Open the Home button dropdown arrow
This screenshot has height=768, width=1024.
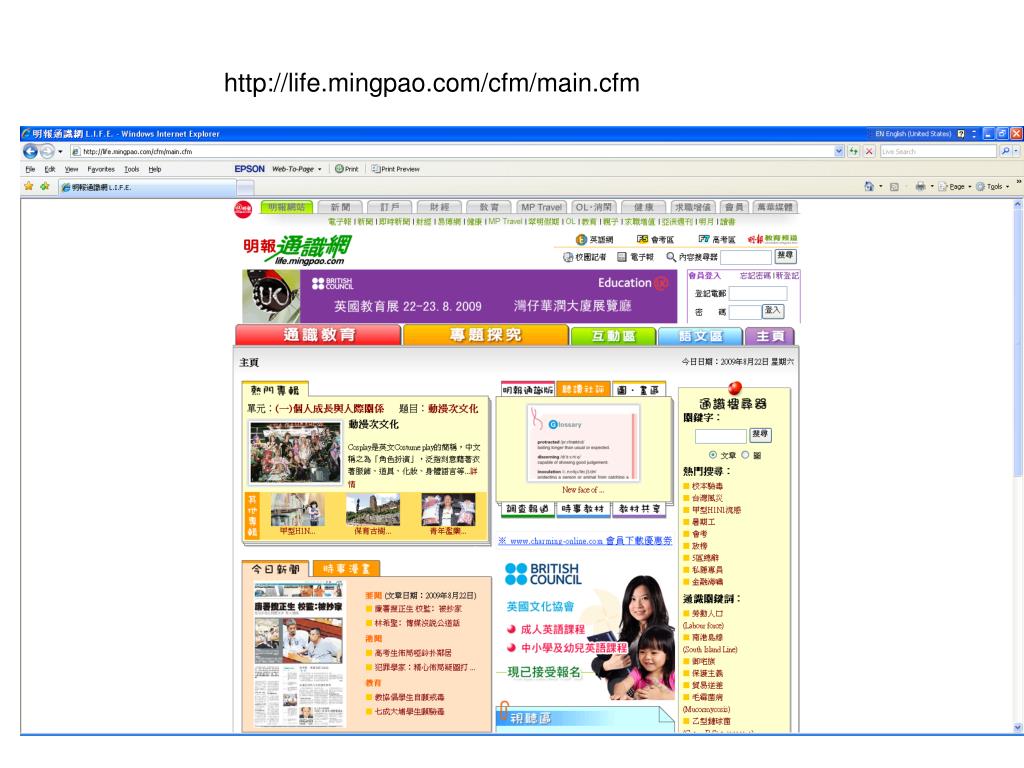pyautogui.click(x=880, y=187)
